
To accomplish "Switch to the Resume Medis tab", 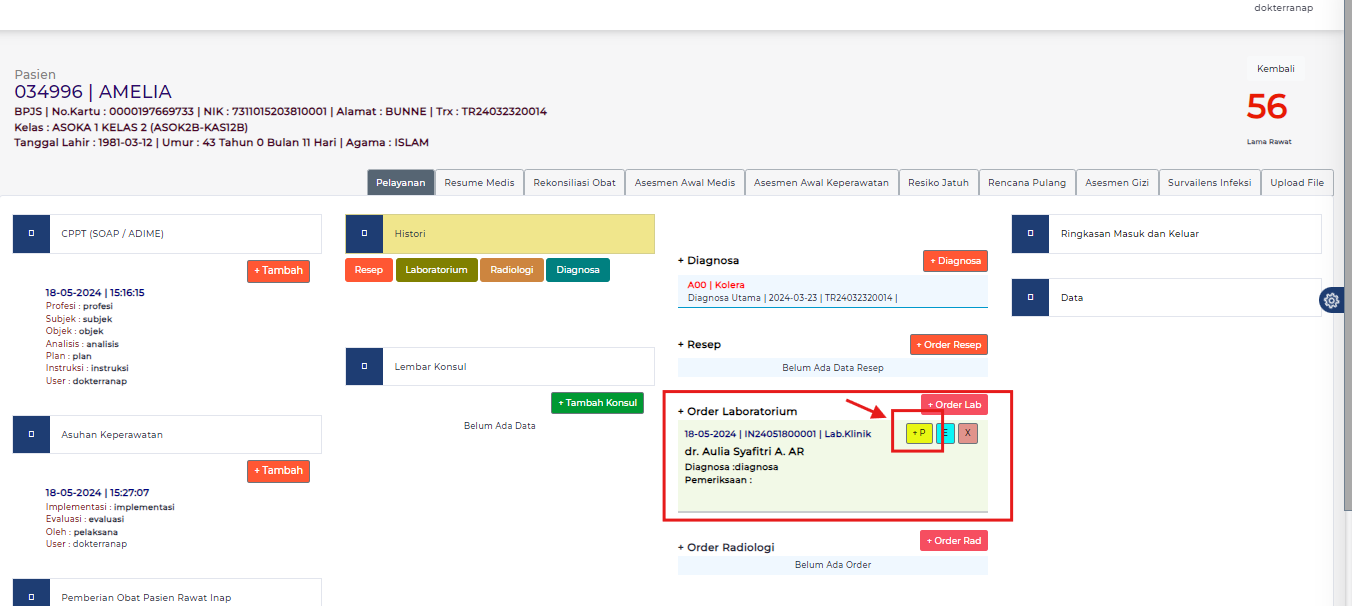I will click(x=479, y=183).
